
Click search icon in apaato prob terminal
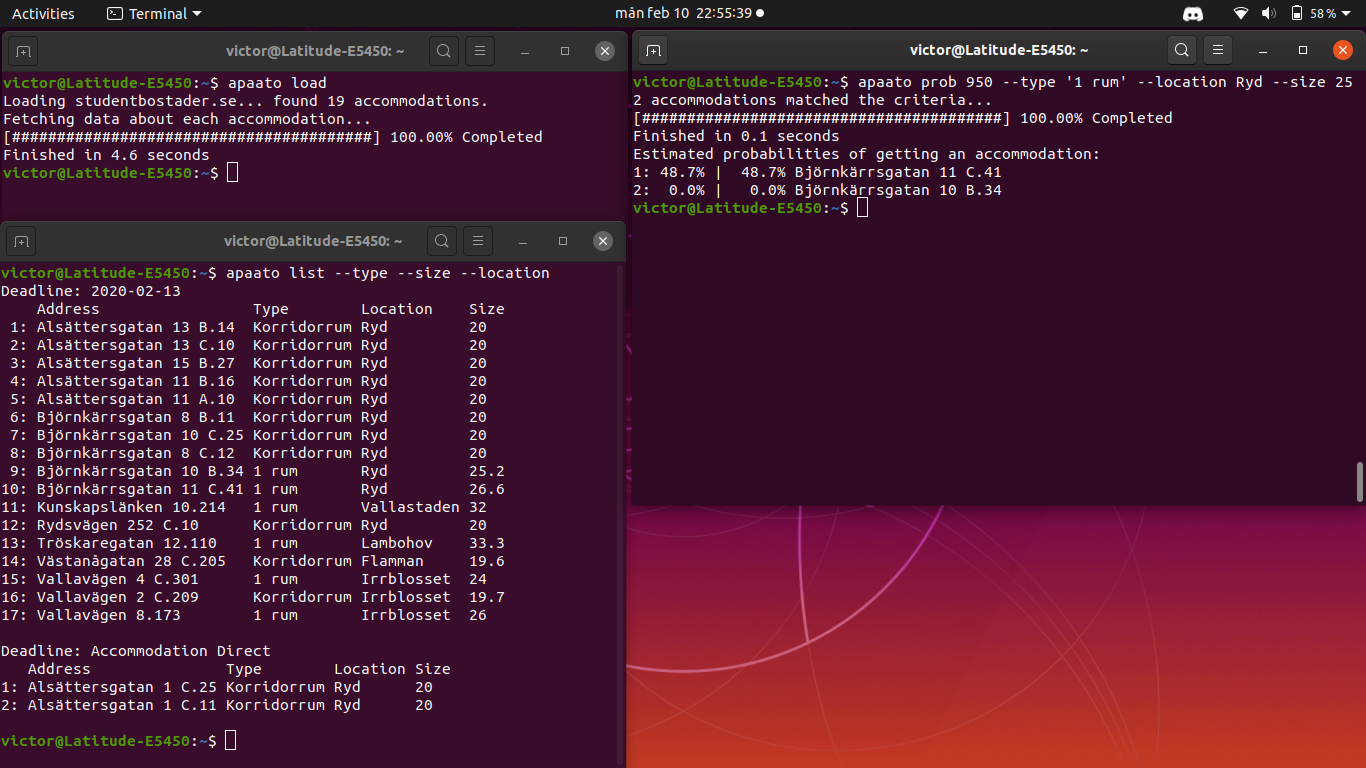click(x=1182, y=50)
